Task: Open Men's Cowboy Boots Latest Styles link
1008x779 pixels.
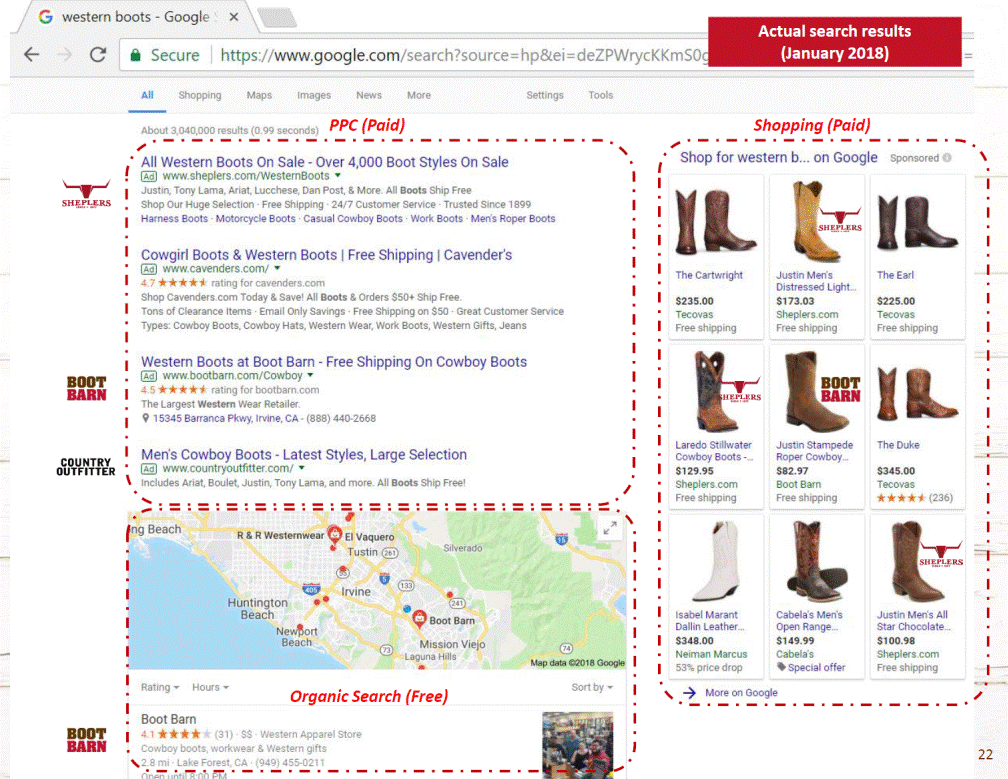Action: tap(303, 454)
